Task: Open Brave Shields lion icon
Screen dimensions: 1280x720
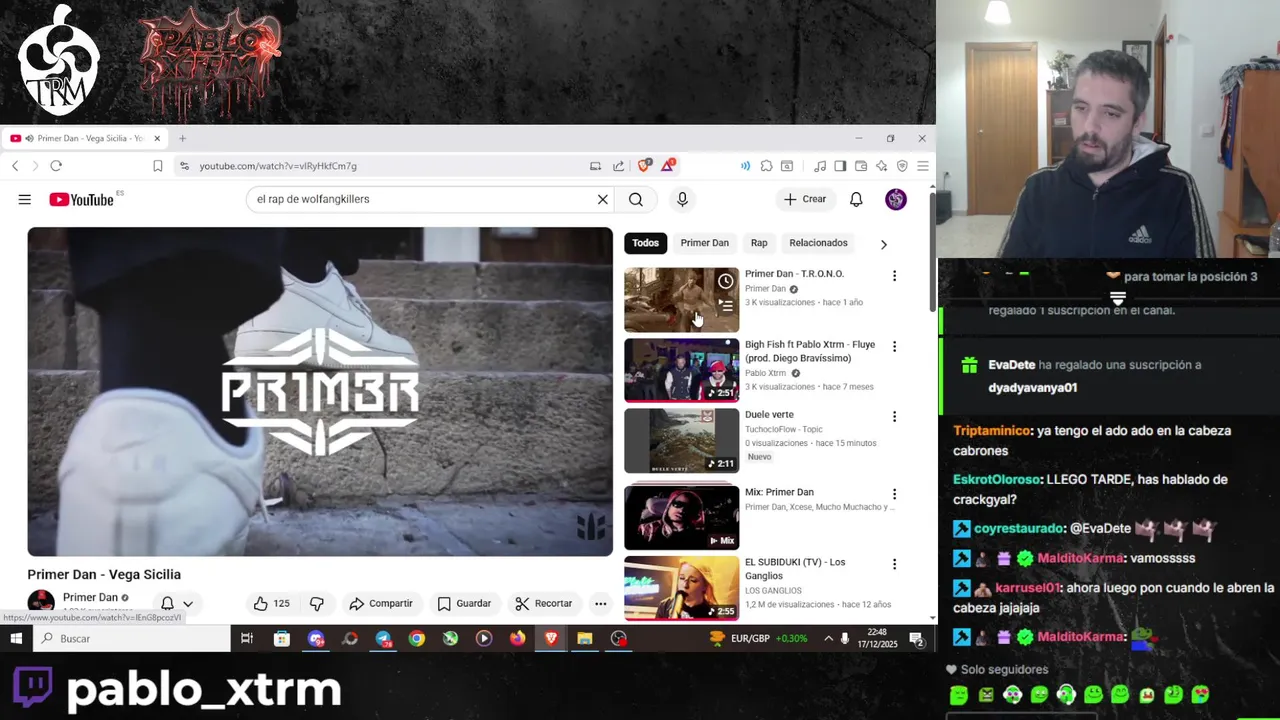Action: 644,166
